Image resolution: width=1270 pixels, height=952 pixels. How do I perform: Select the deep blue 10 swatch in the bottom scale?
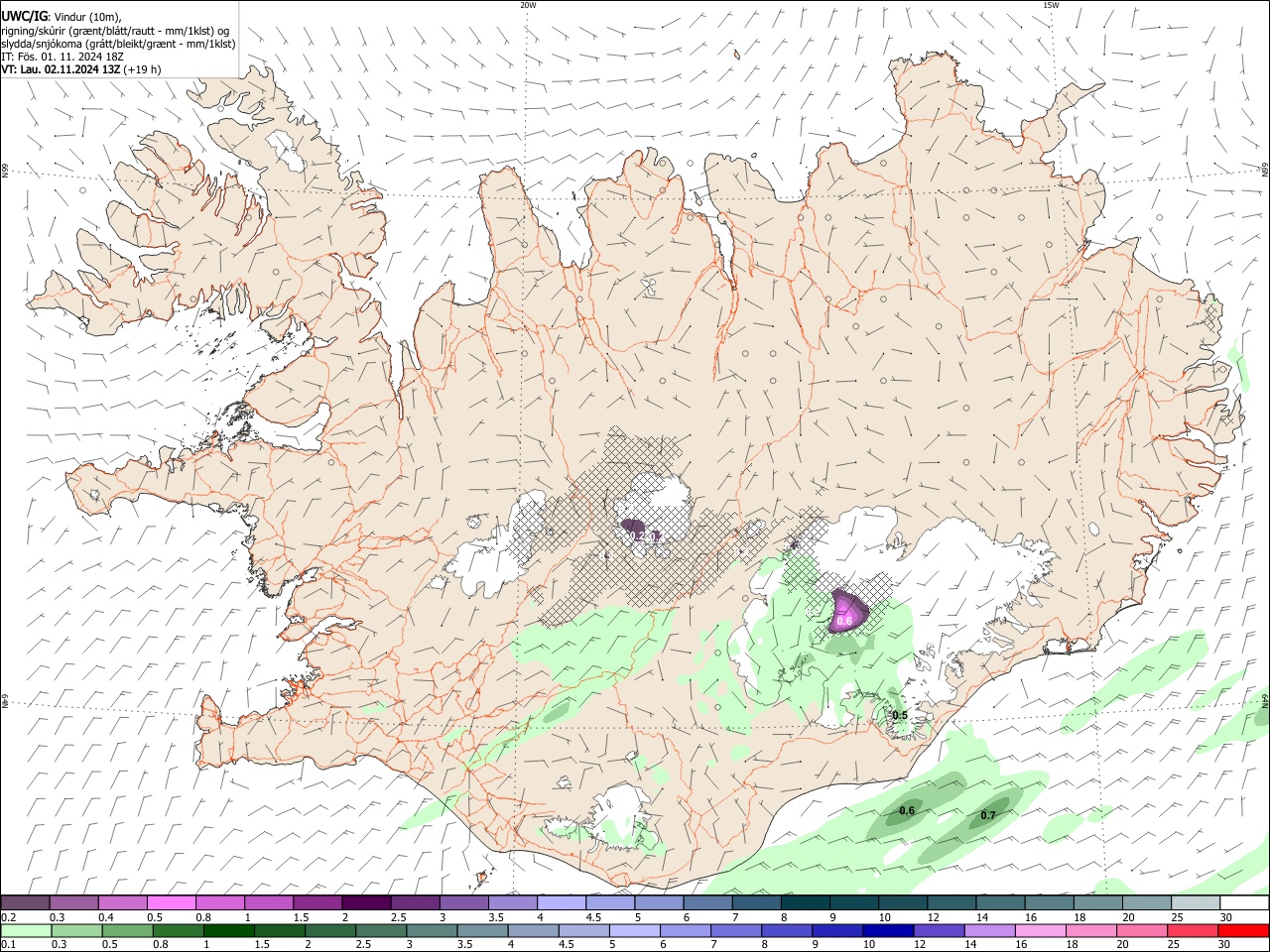point(888,931)
